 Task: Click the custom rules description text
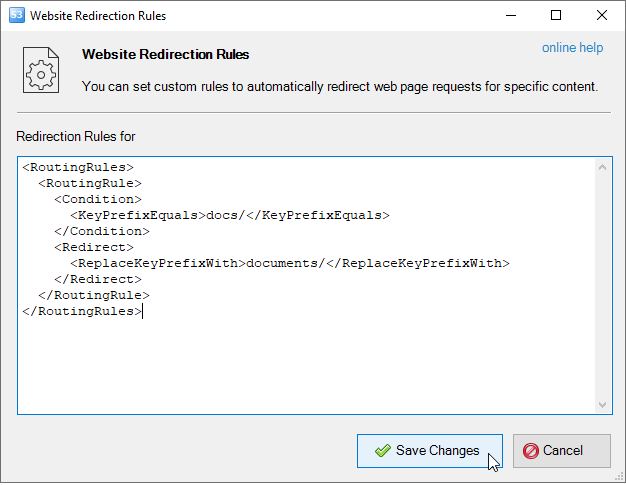tap(340, 87)
